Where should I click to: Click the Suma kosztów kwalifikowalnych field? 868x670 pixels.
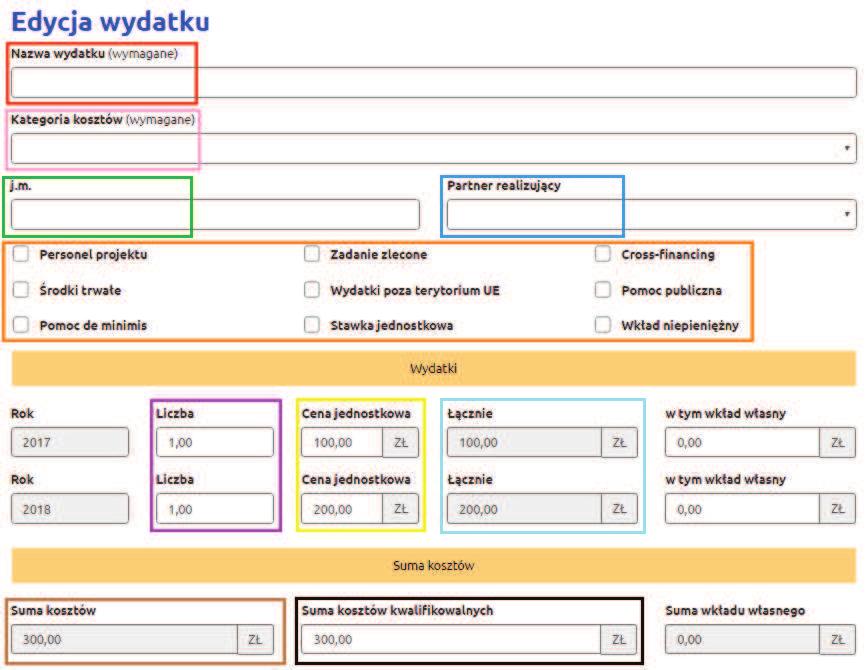click(x=451, y=640)
